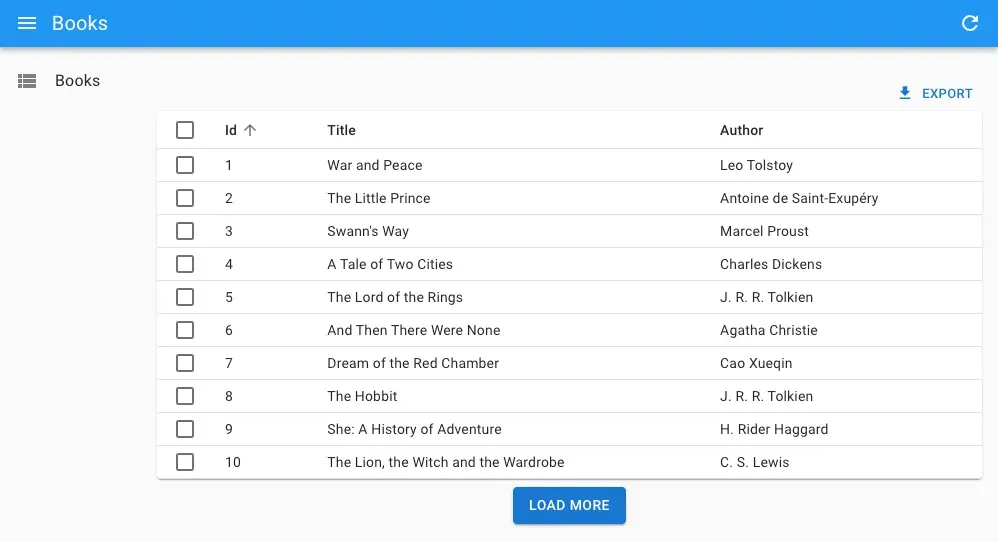The image size is (998, 542).
Task: Open the A Tale of Two Cities row
Action: [389, 264]
